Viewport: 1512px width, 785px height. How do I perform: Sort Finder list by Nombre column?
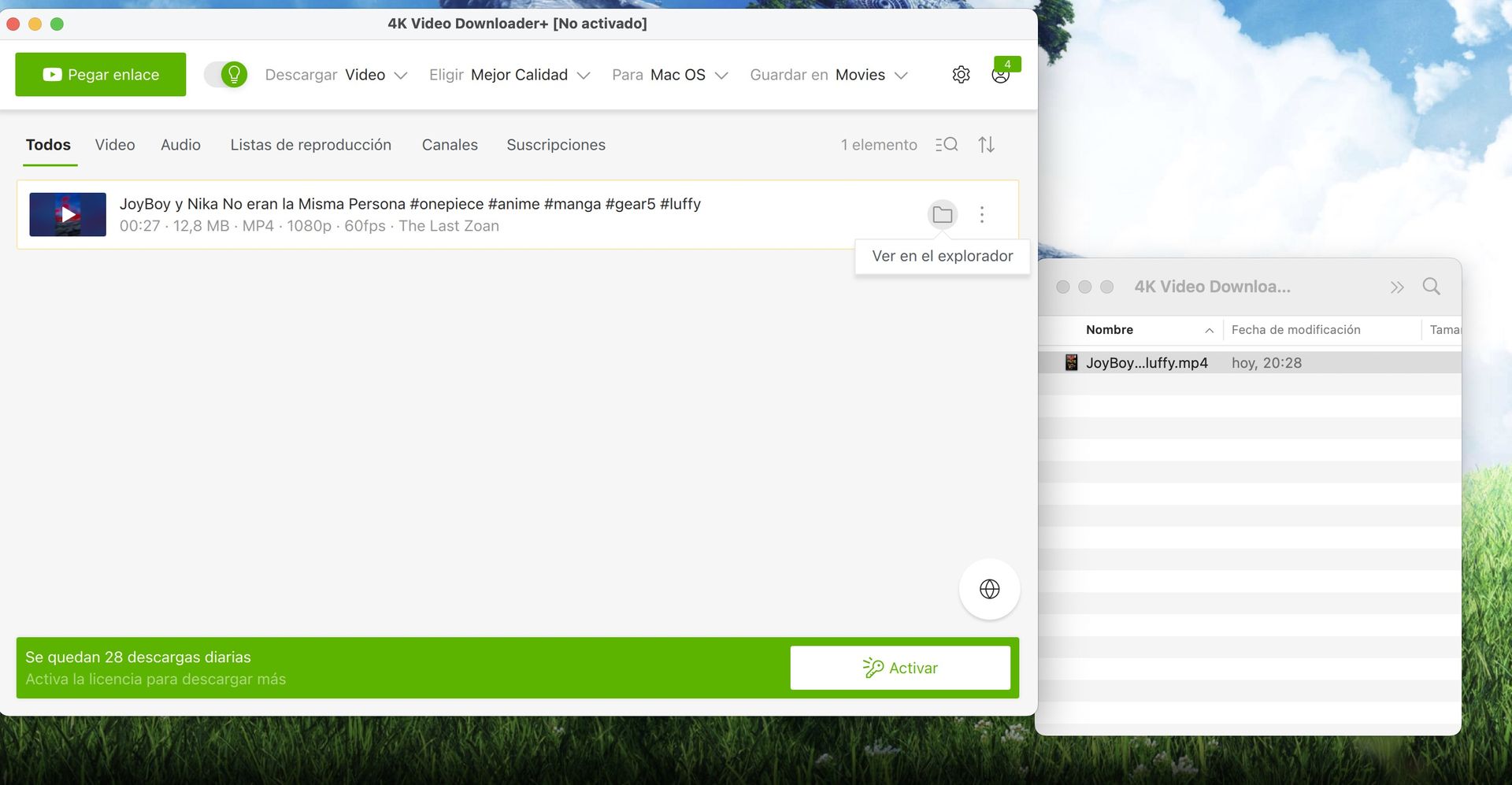tap(1109, 330)
